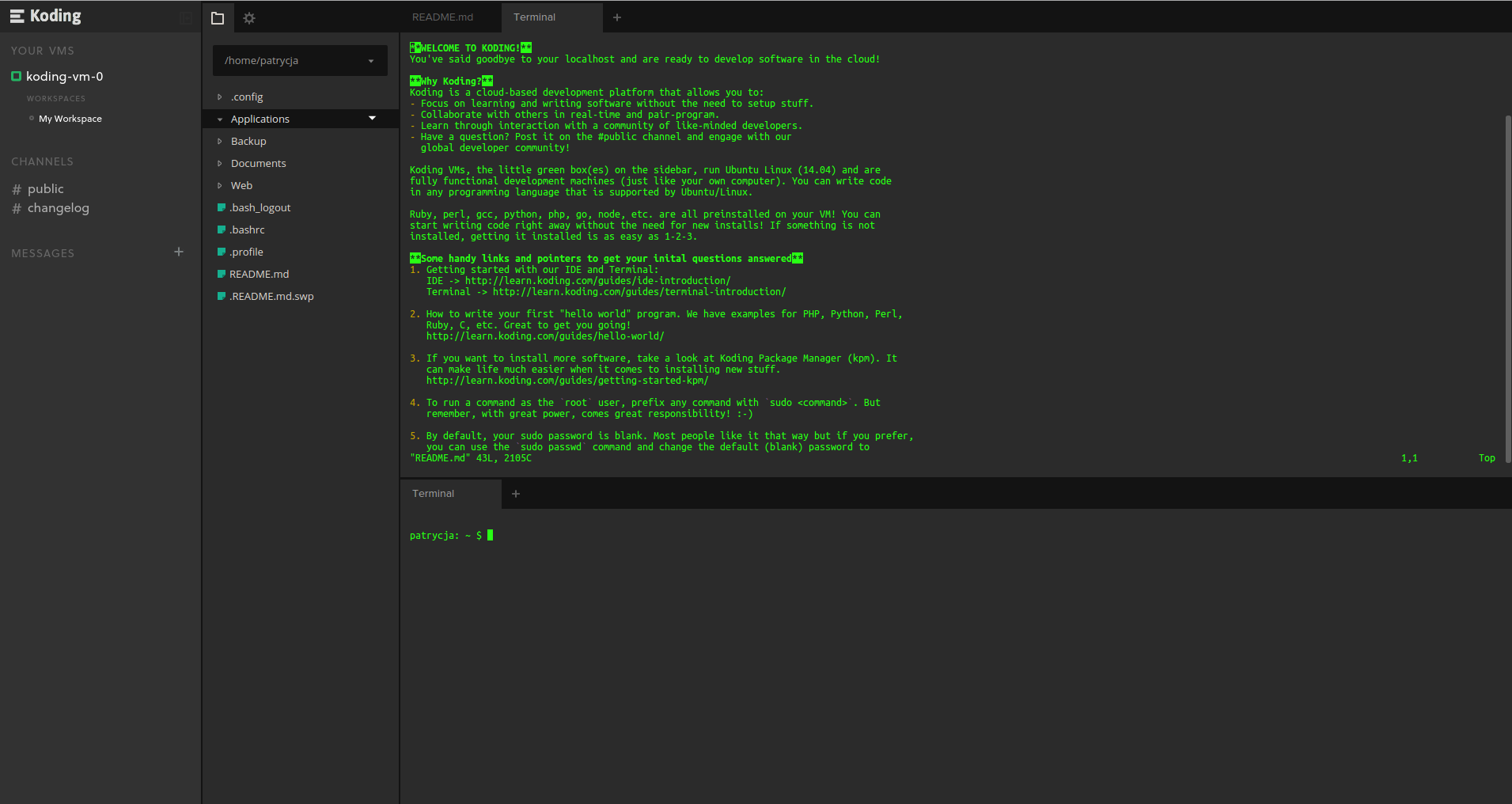Image resolution: width=1512 pixels, height=804 pixels.
Task: Start a new message with the plus icon
Action: point(179,252)
